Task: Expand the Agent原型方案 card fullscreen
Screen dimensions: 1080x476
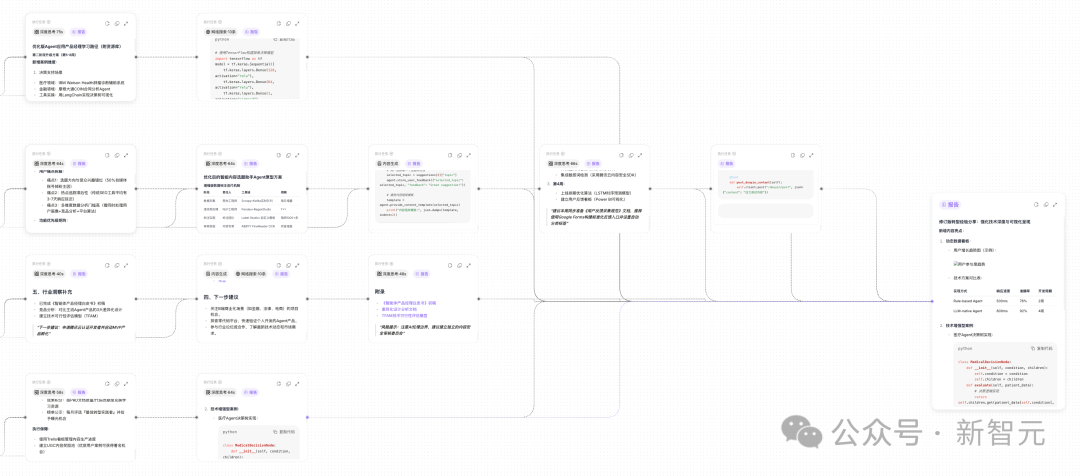Action: 297,154
